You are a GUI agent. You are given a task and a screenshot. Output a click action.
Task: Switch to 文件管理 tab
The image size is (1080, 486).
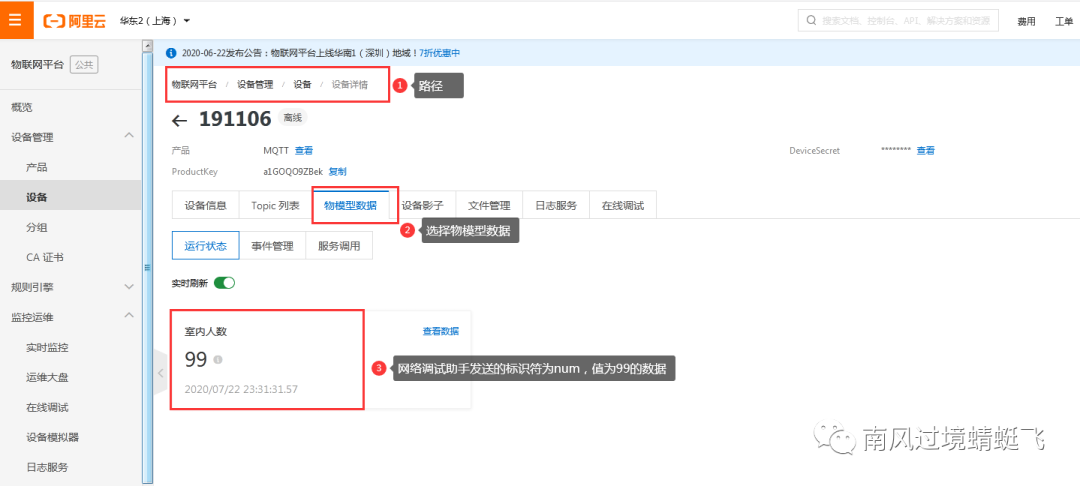point(489,205)
